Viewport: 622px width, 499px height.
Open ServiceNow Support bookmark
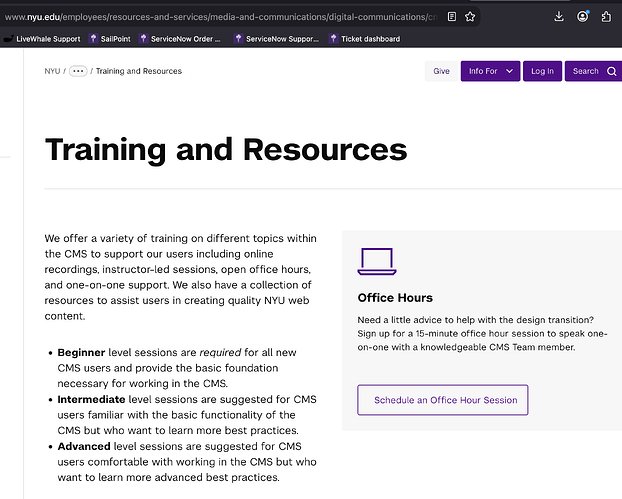click(276, 39)
